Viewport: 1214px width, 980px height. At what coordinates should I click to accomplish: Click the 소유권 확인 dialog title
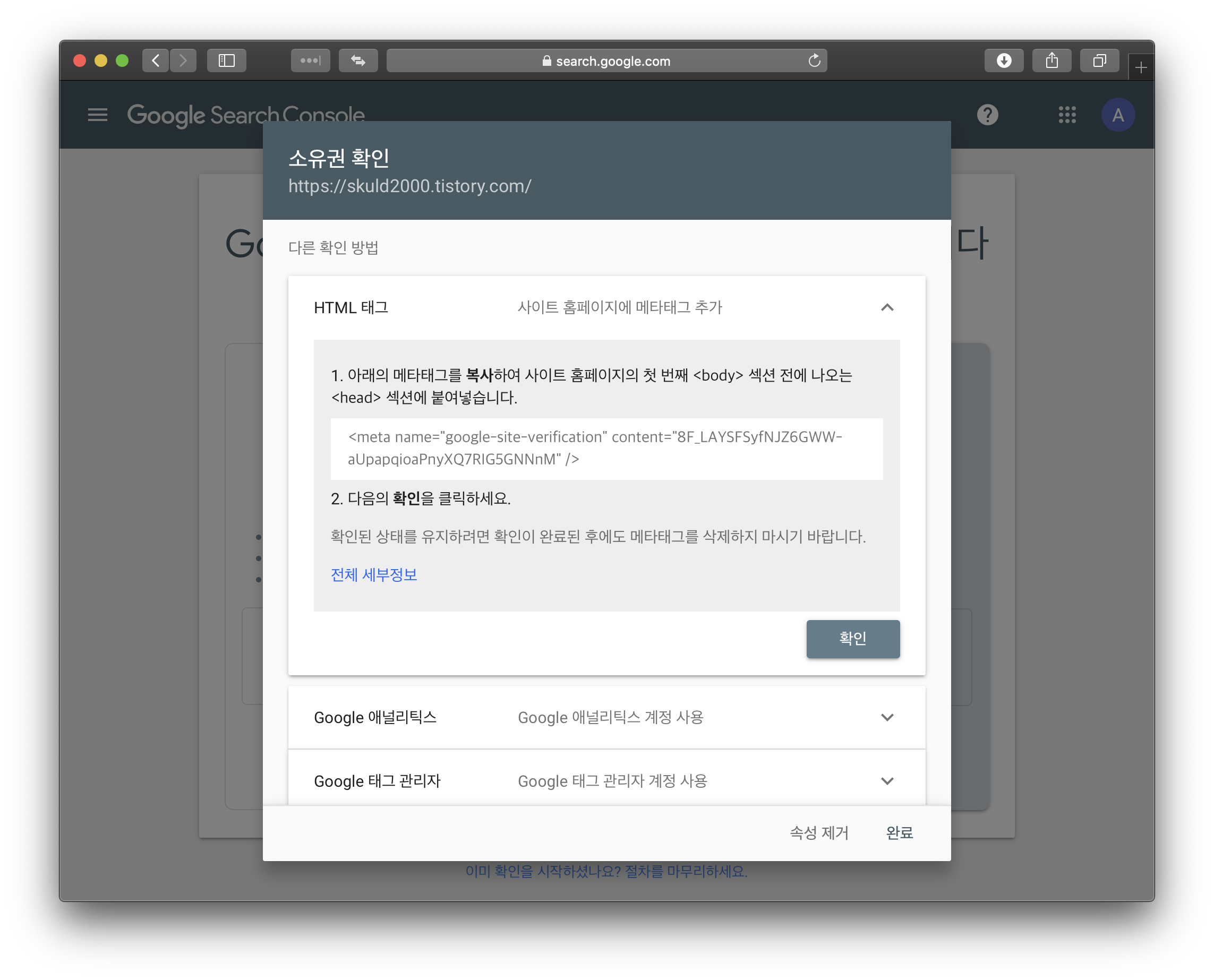[x=339, y=158]
